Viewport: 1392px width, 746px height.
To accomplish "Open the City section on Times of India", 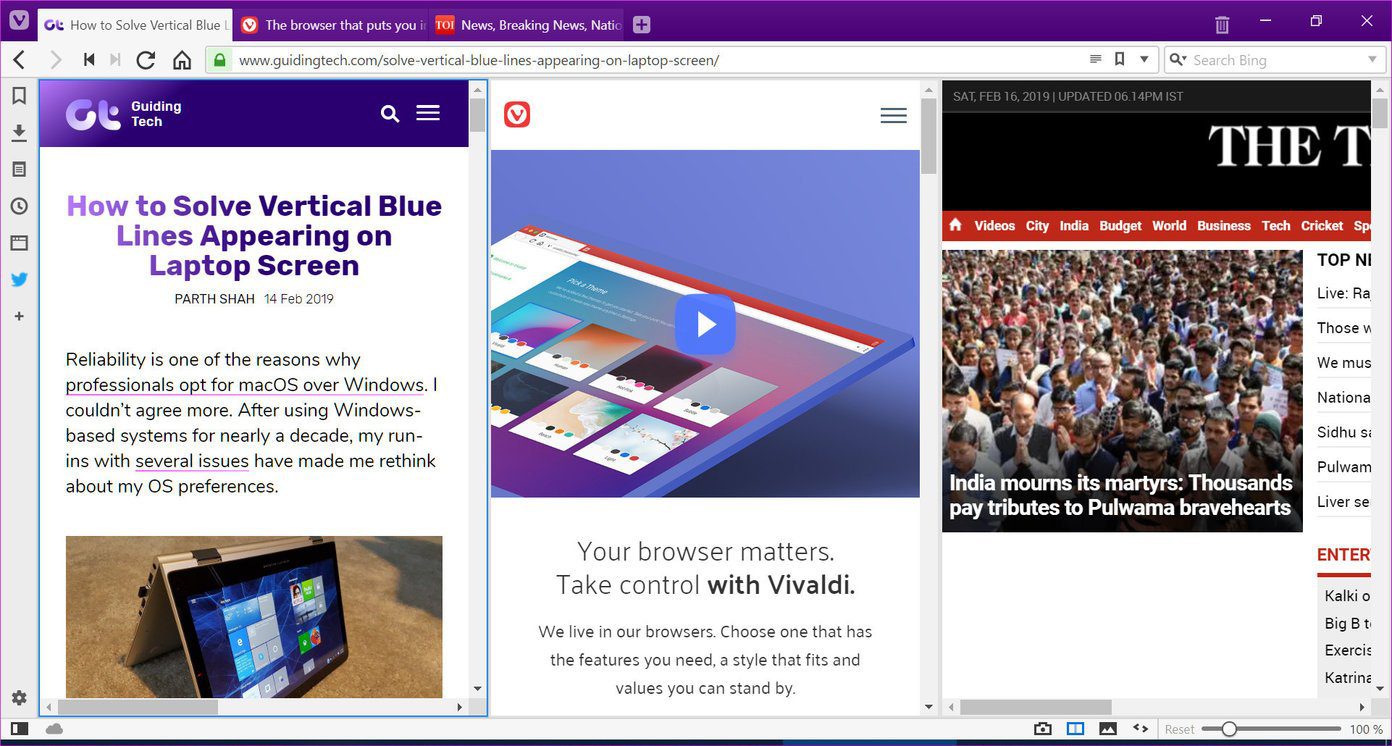I will pos(1037,225).
